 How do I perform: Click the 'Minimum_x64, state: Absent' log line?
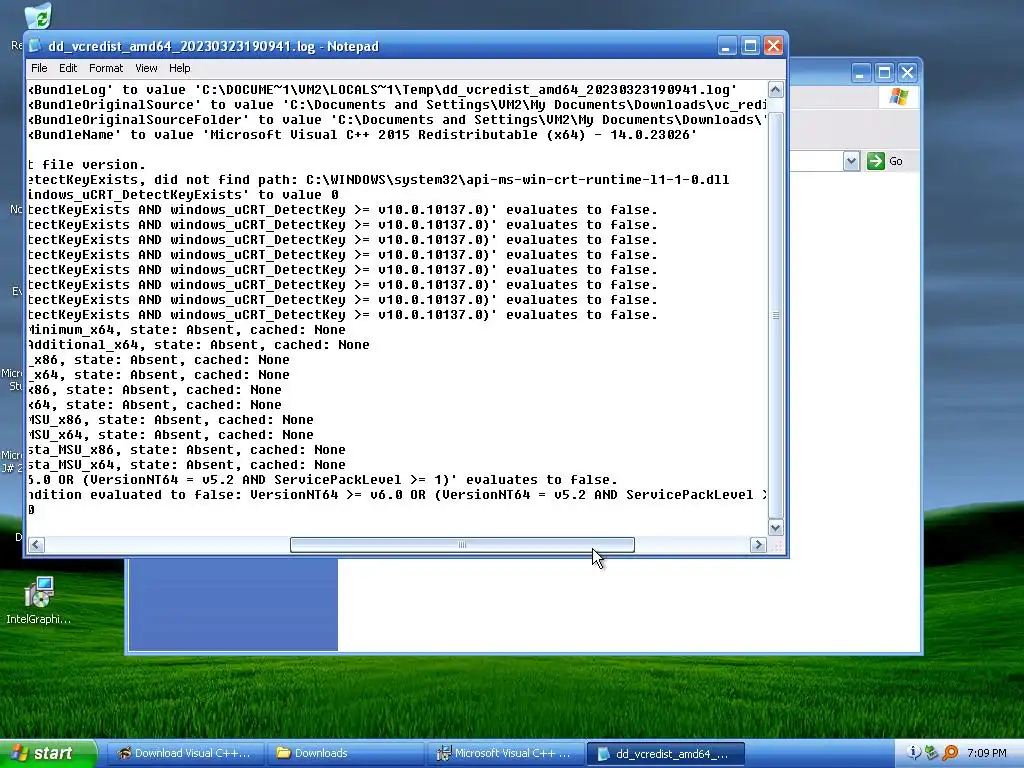coord(187,330)
